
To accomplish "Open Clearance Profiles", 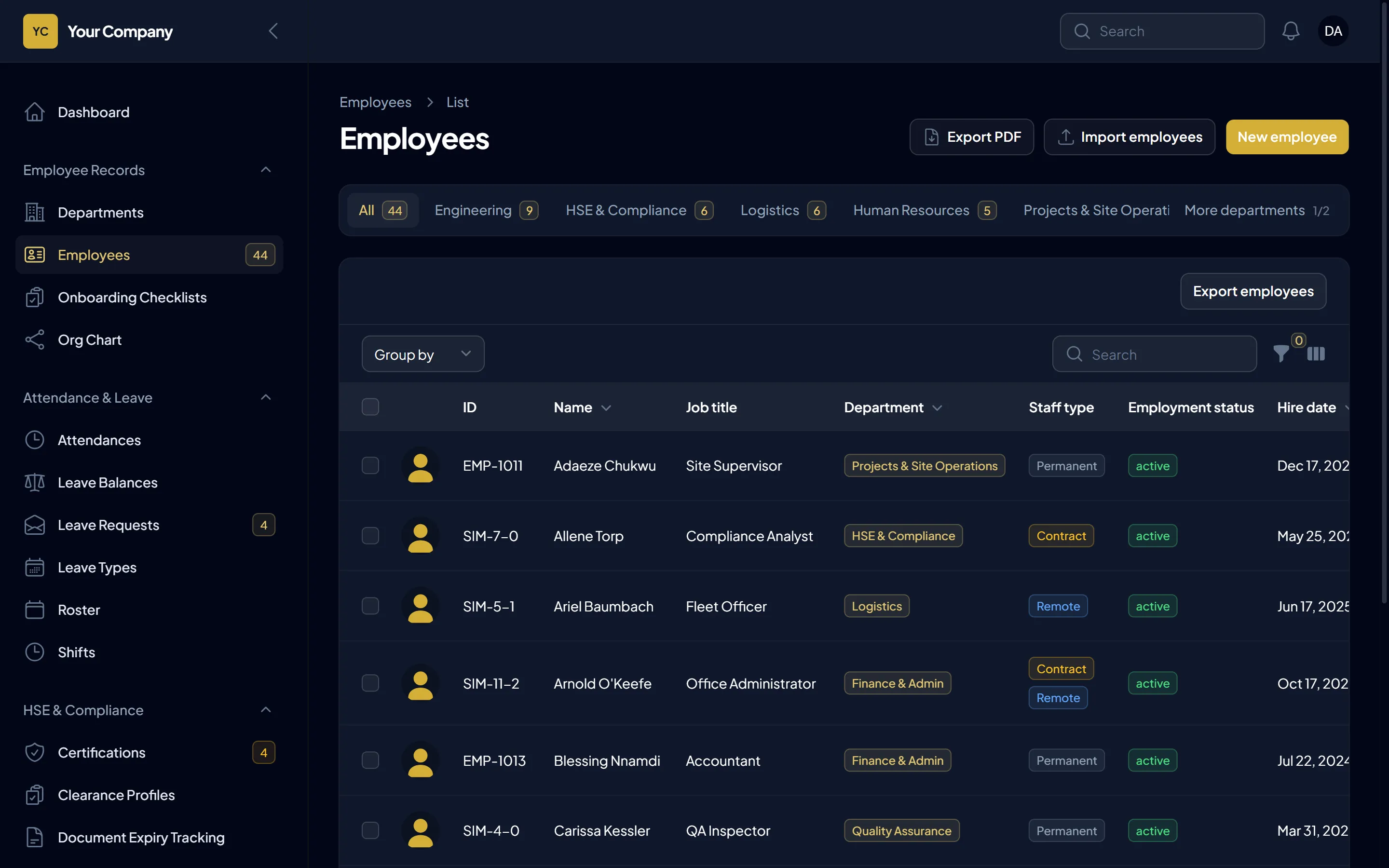I will 149,795.
